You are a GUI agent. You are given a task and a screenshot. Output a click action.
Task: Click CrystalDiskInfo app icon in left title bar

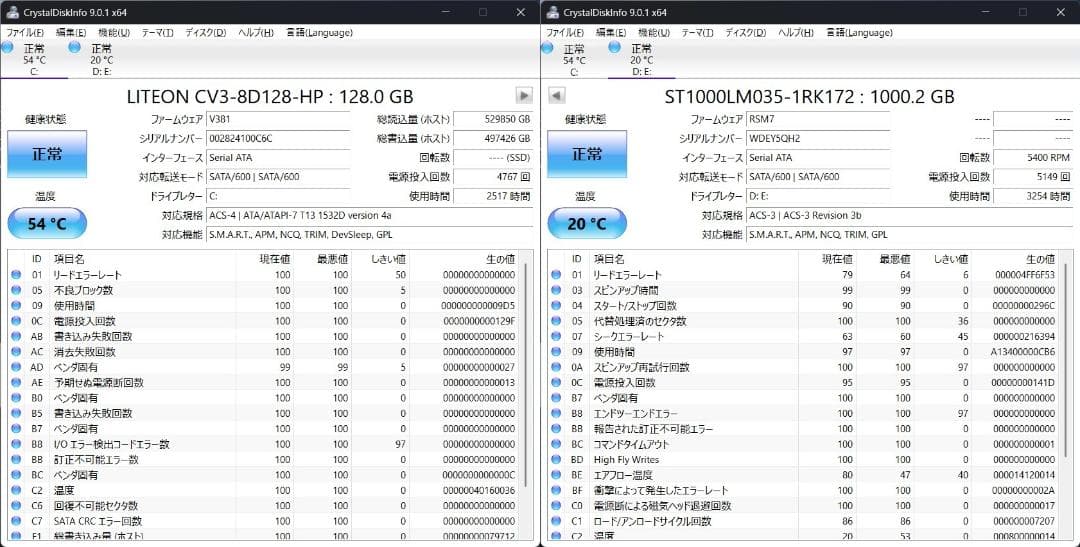pos(12,12)
